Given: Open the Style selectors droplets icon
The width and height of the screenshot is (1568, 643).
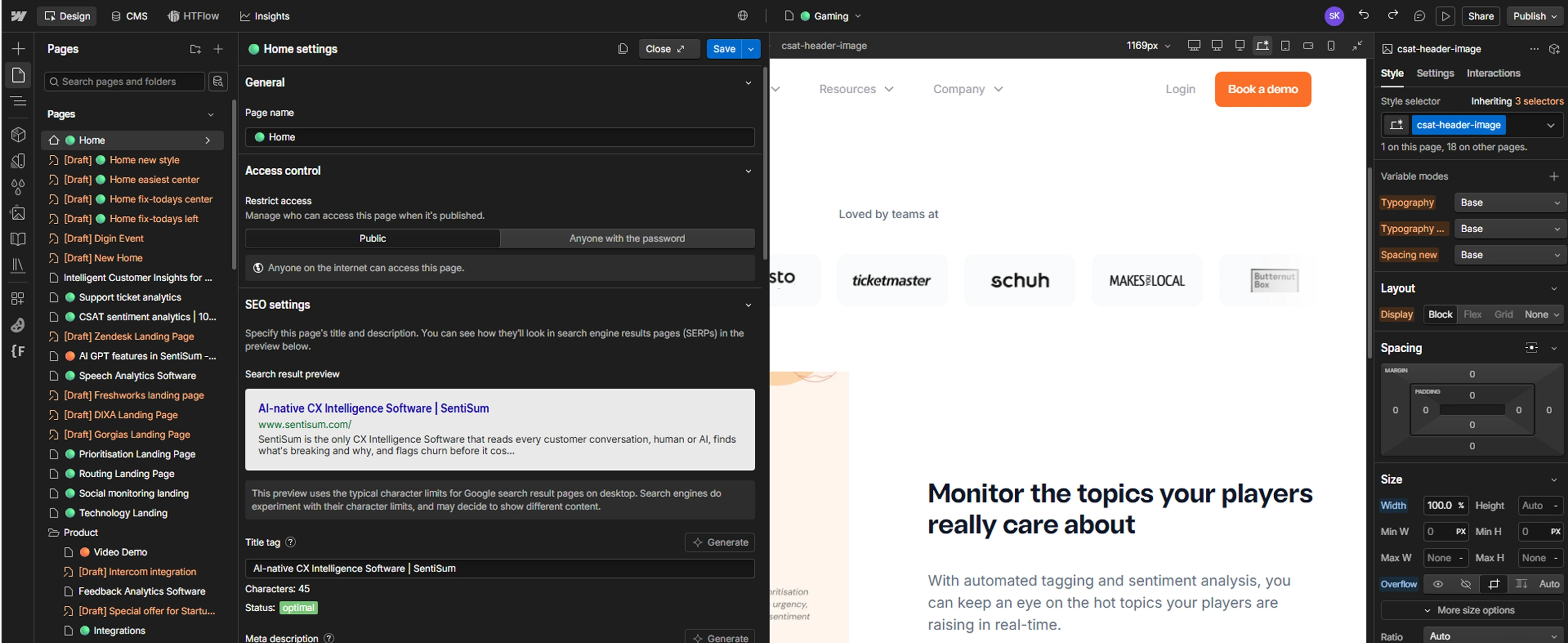Looking at the screenshot, I should [18, 187].
